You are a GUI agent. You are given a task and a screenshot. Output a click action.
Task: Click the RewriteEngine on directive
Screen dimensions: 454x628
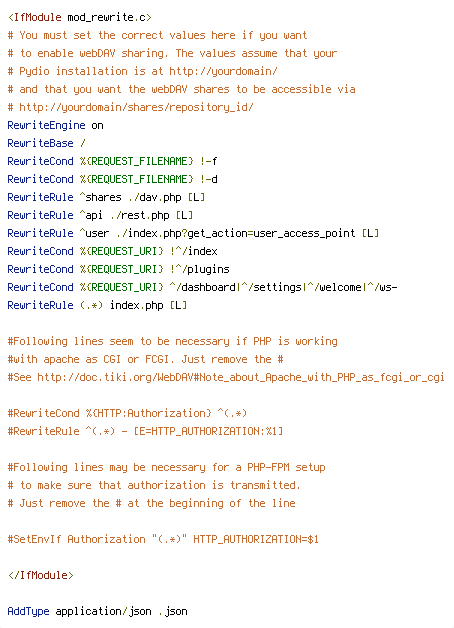(55, 125)
